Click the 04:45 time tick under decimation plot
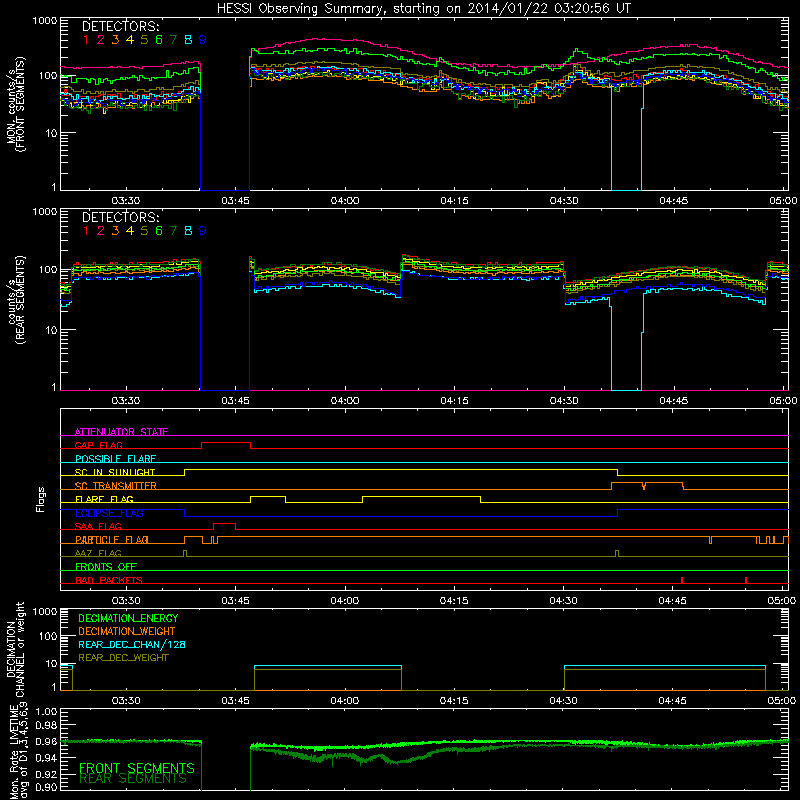 point(672,701)
